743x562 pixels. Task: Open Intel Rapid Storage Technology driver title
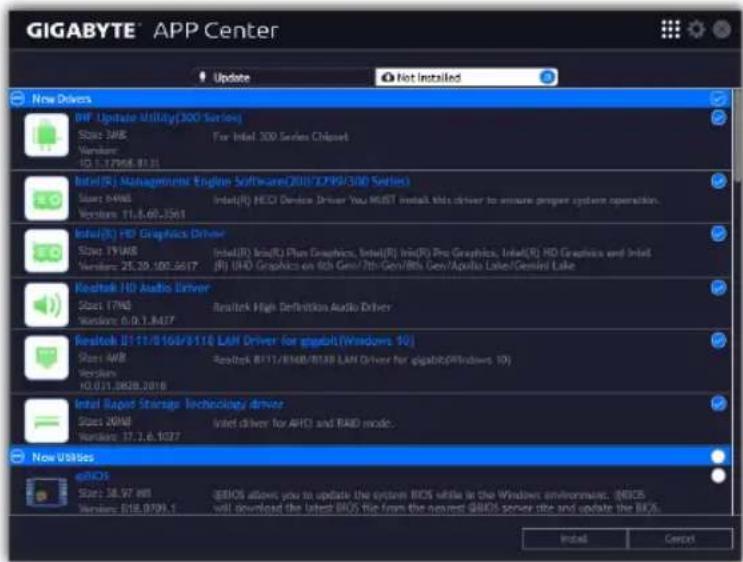[179, 404]
